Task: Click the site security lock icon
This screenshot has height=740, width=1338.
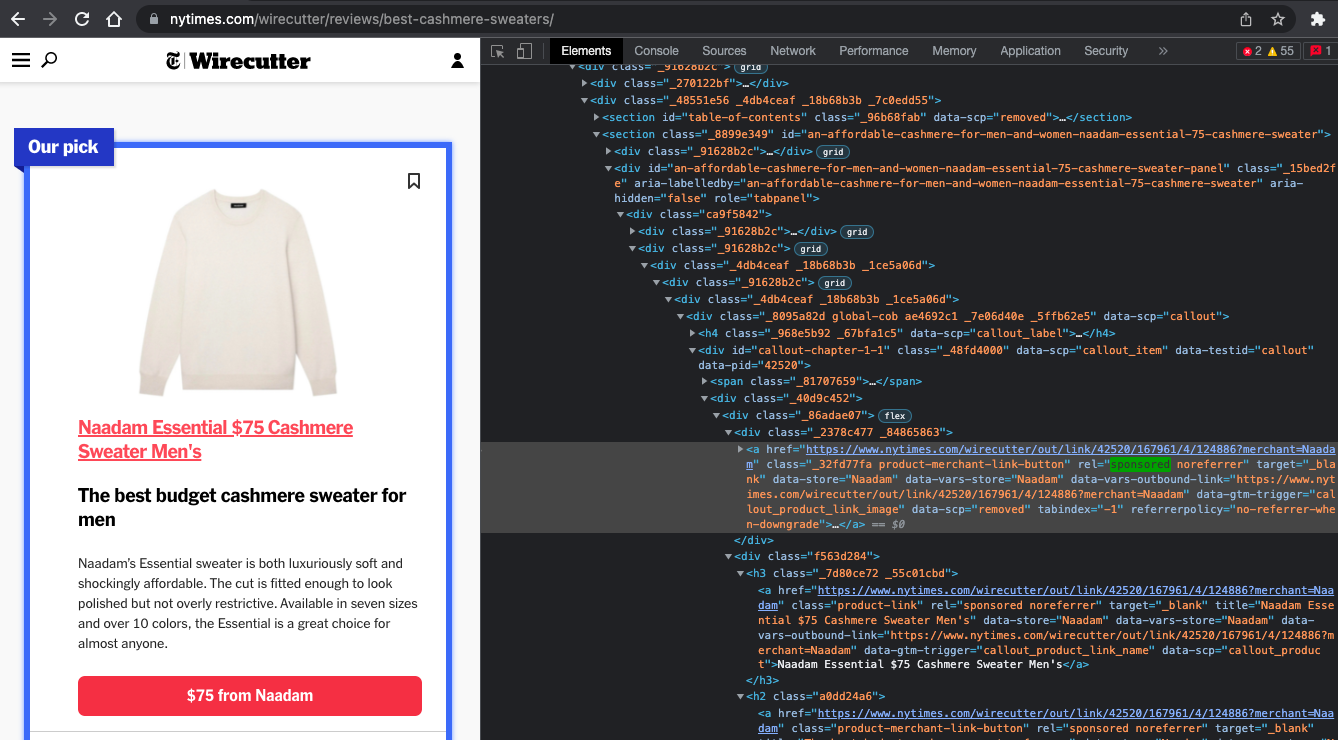Action: [x=152, y=17]
